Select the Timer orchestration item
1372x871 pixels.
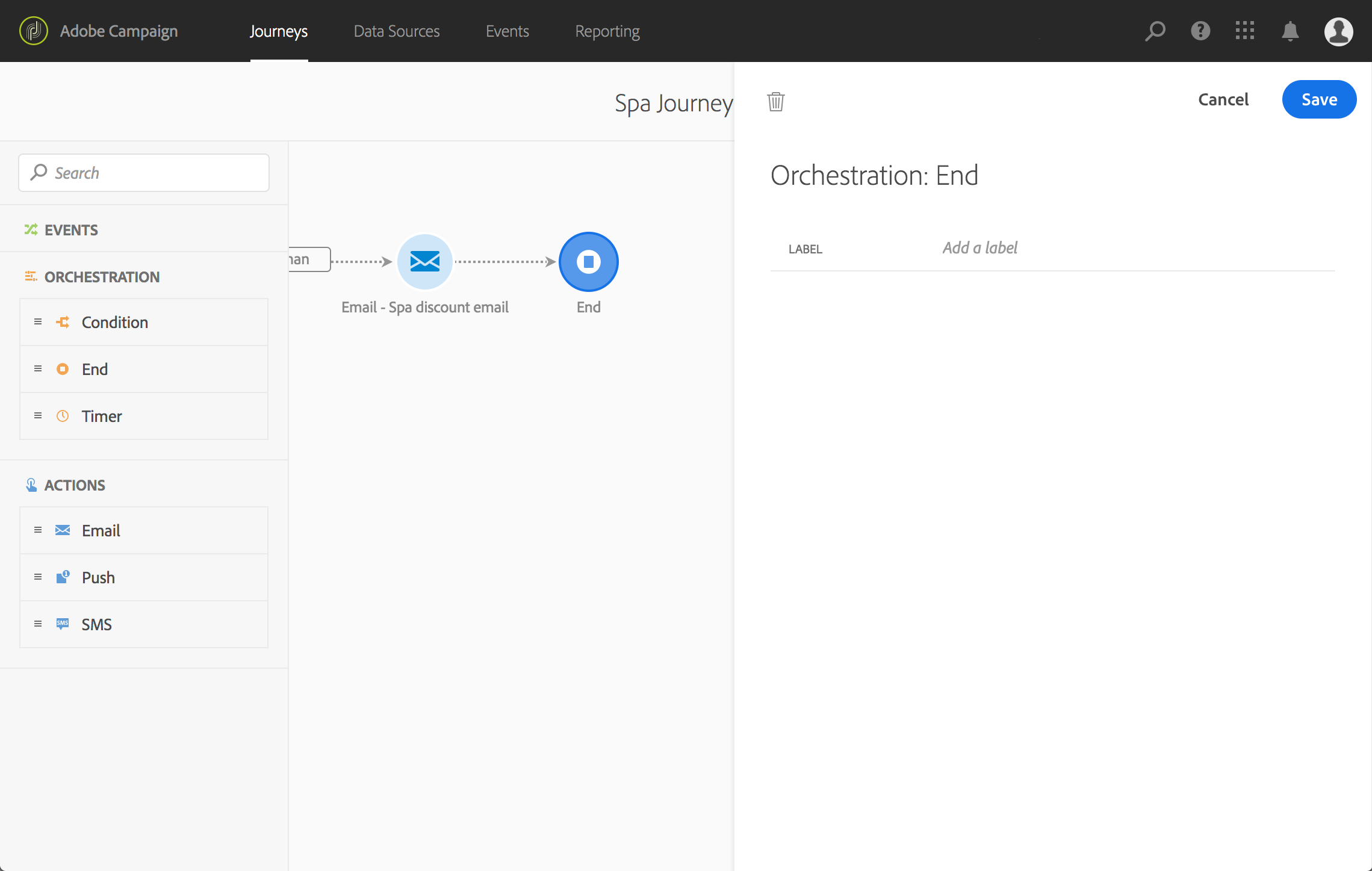(101, 417)
